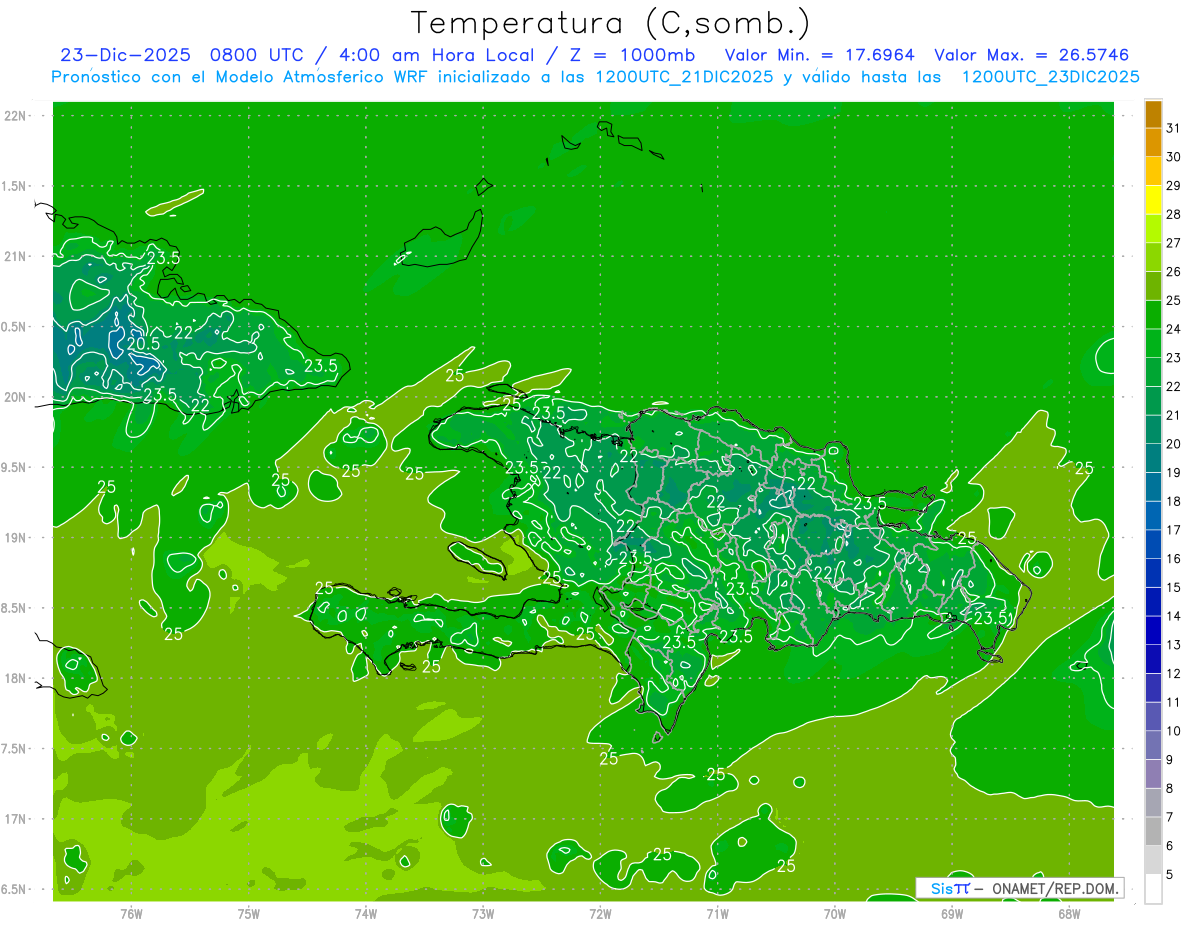Click the "76W" longitude label
This screenshot has height=927, width=1200.
[x=131, y=913]
